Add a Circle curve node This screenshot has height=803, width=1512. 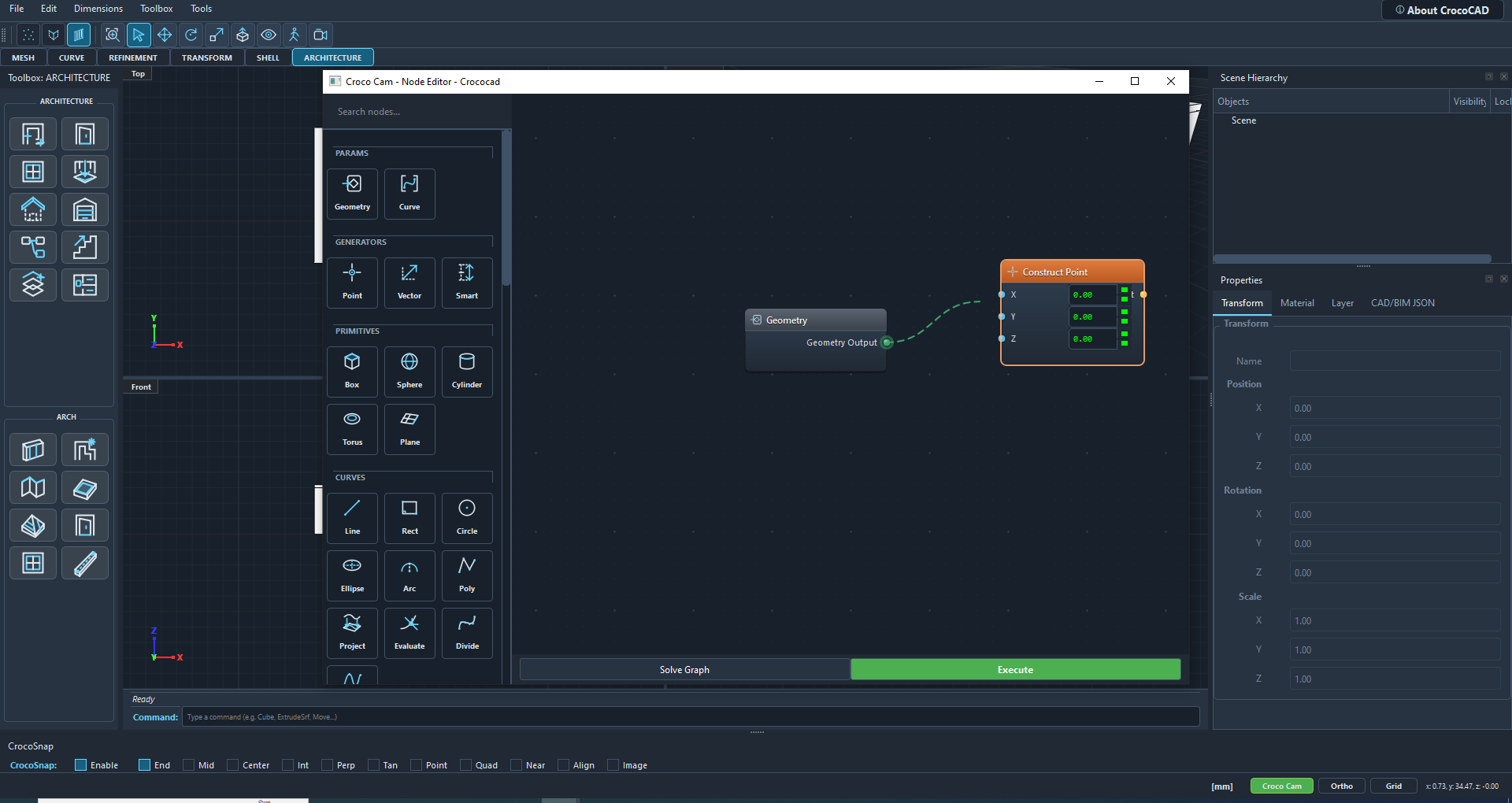coord(467,518)
